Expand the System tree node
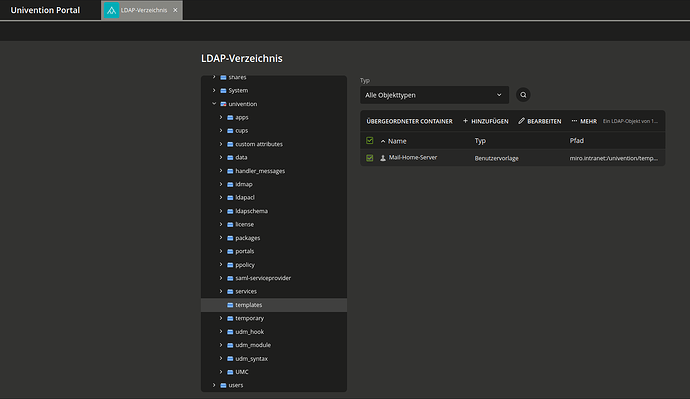 (x=214, y=91)
